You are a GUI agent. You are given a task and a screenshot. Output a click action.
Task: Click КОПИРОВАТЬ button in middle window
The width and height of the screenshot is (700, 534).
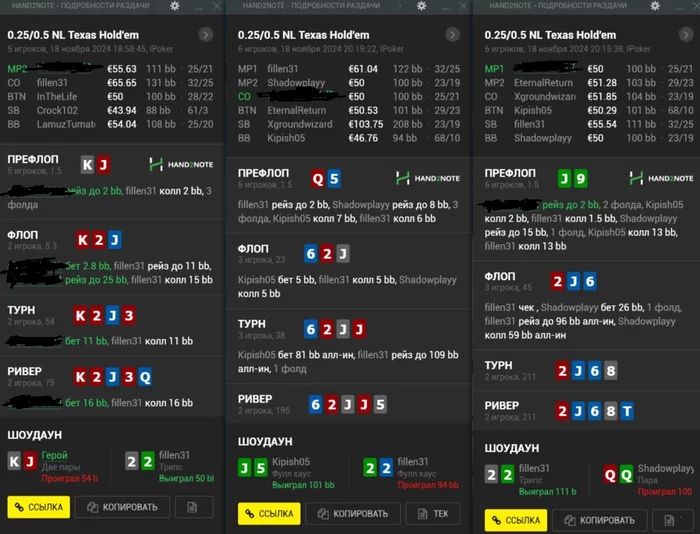353,513
